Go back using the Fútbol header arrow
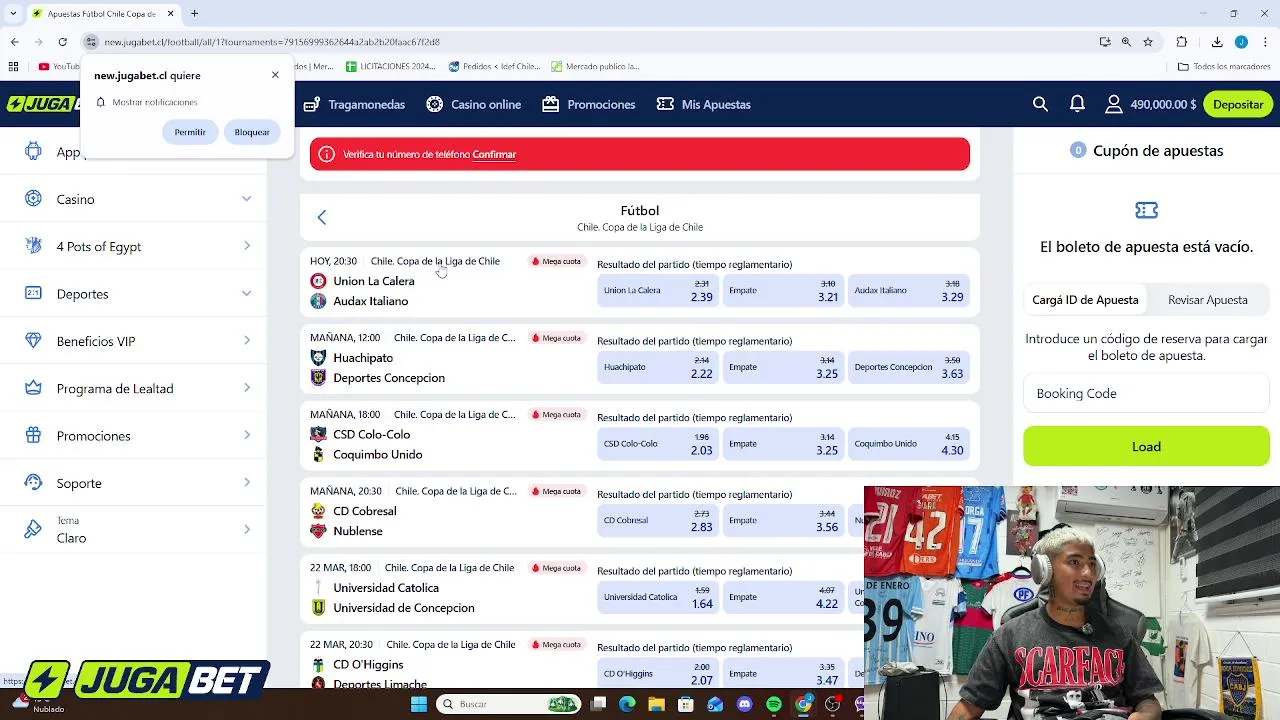The width and height of the screenshot is (1280, 720). tap(322, 217)
